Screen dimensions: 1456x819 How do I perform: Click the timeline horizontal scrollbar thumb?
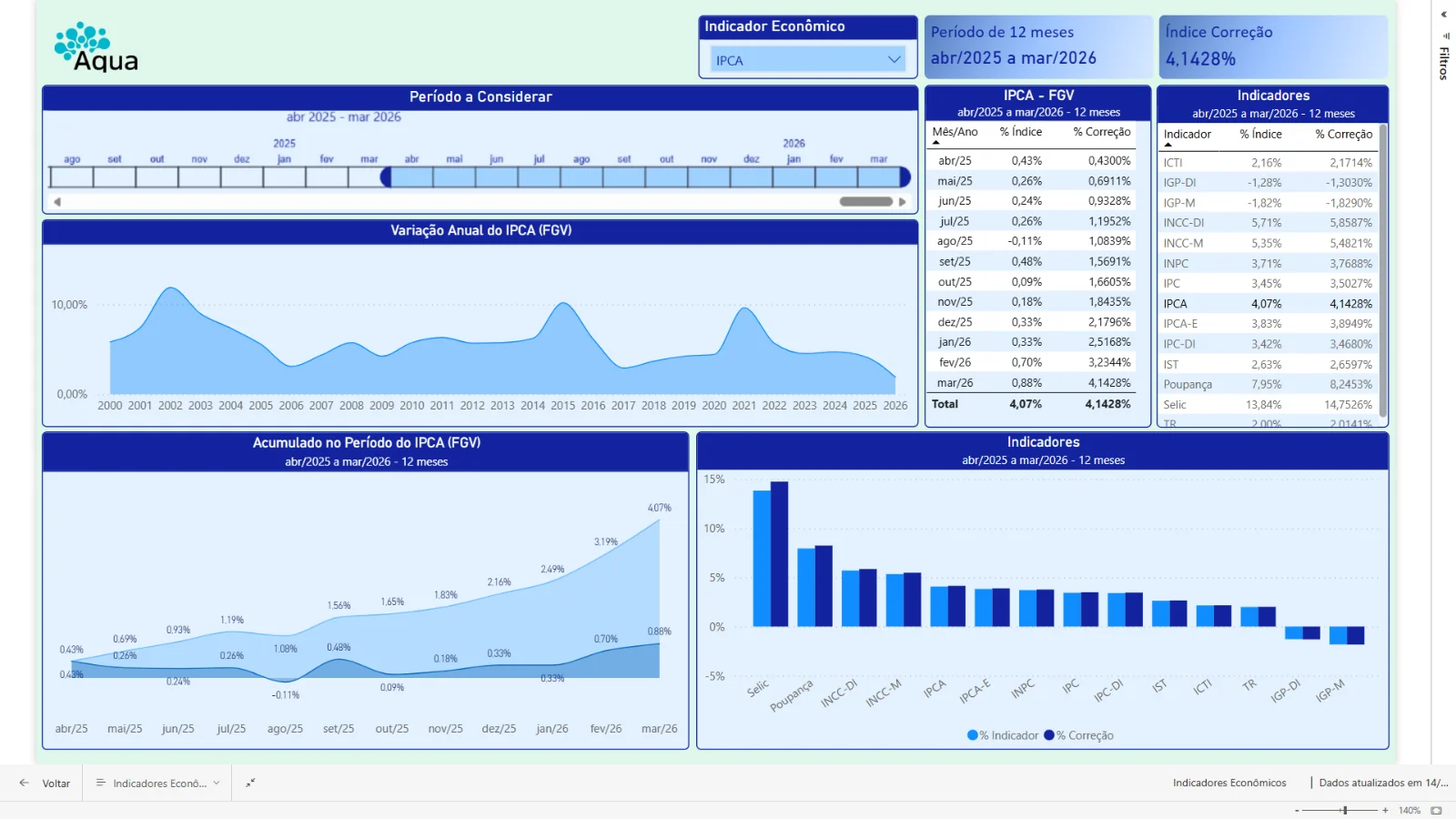click(x=865, y=202)
